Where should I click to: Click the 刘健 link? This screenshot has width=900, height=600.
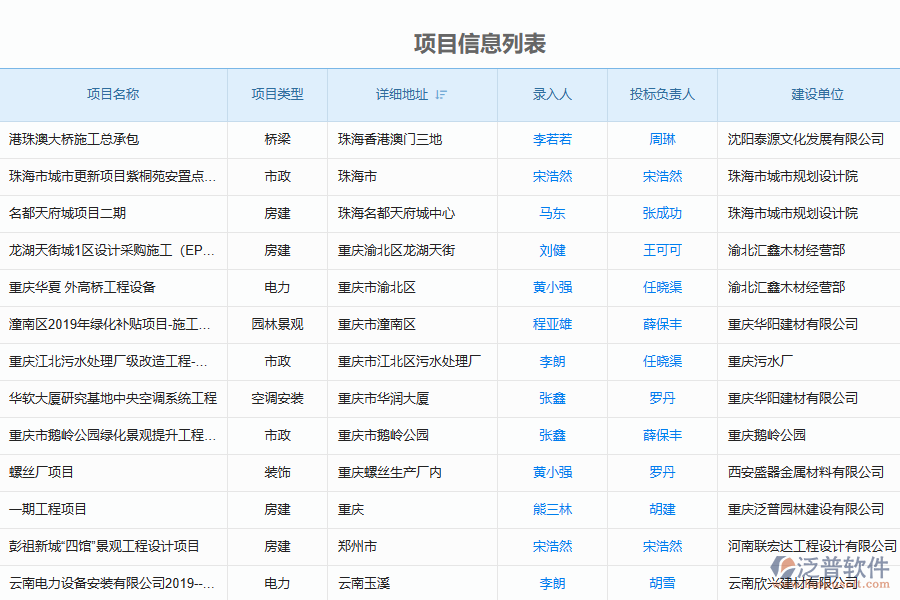pyautogui.click(x=552, y=251)
